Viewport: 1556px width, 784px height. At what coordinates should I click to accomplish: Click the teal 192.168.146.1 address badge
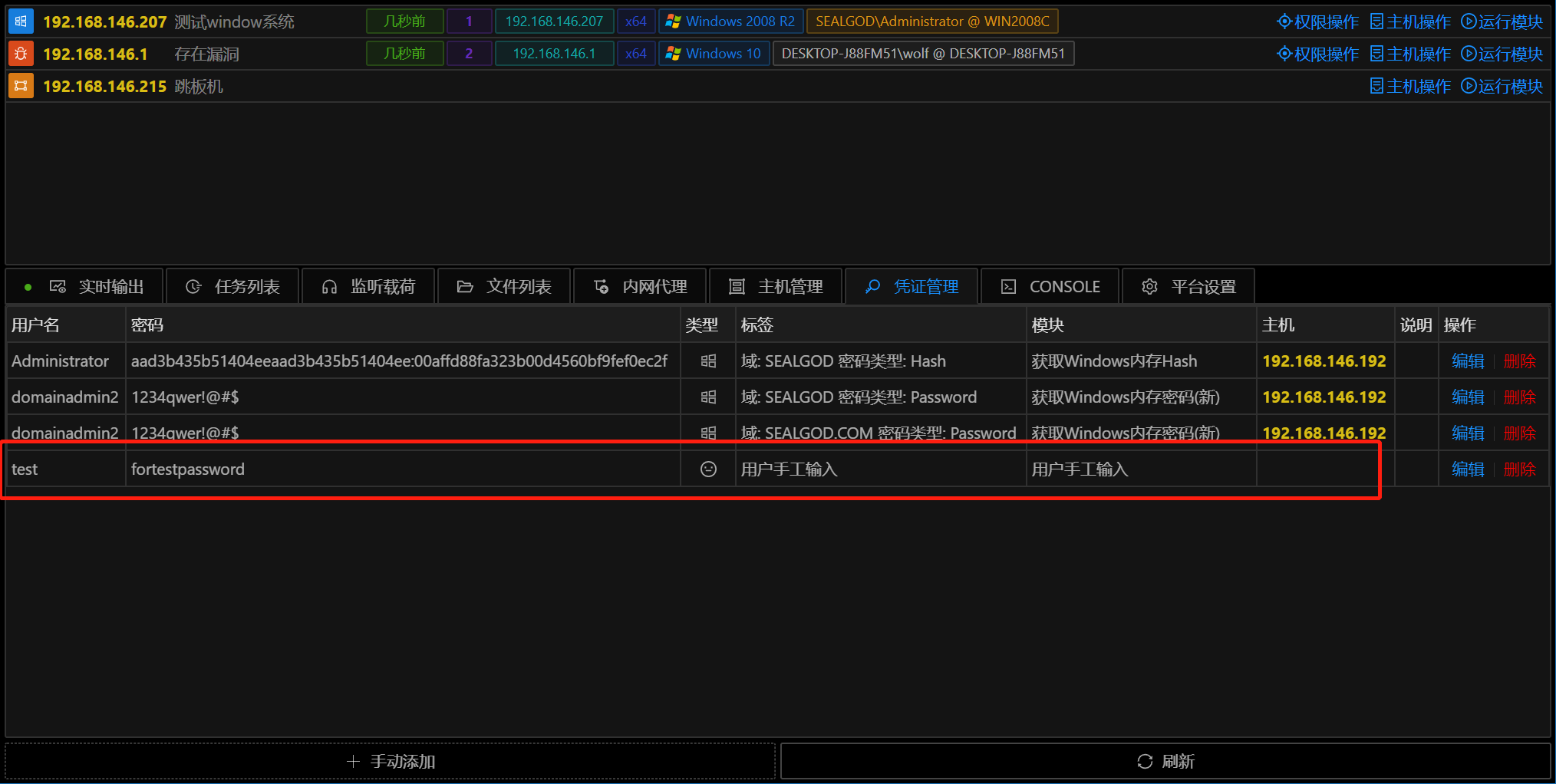coord(554,54)
